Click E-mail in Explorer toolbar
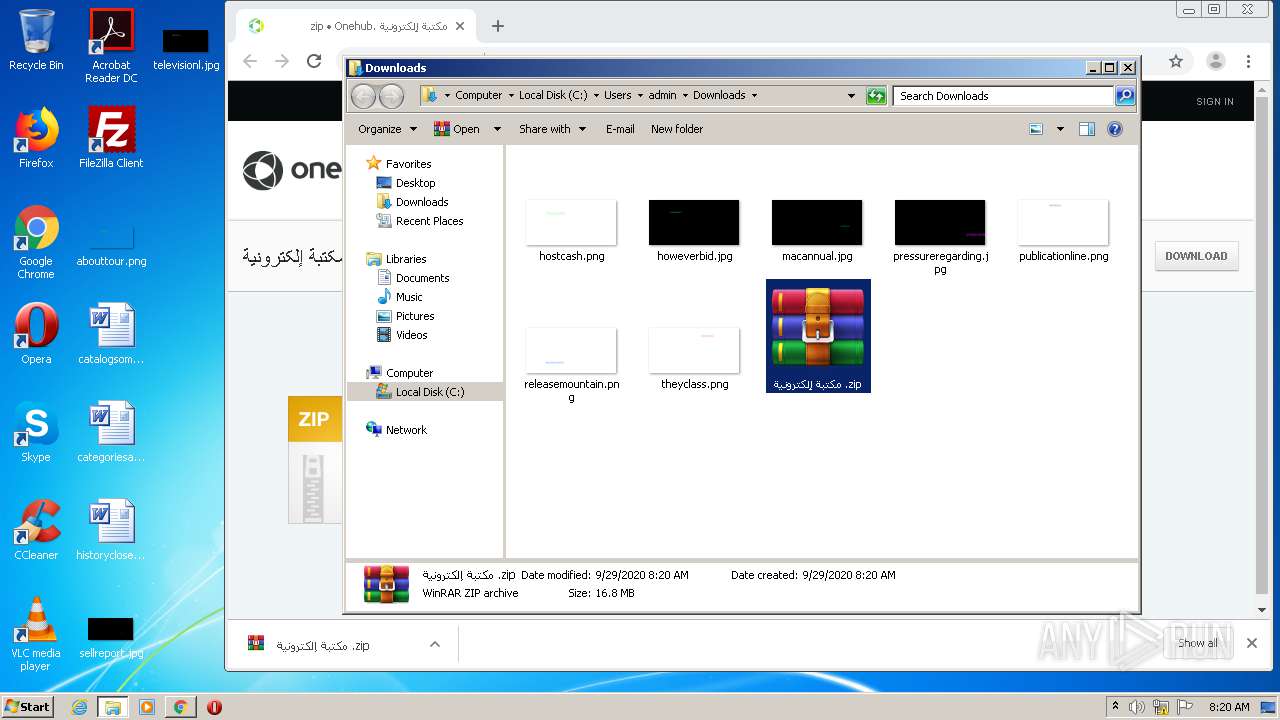The width and height of the screenshot is (1280, 720). tap(620, 129)
